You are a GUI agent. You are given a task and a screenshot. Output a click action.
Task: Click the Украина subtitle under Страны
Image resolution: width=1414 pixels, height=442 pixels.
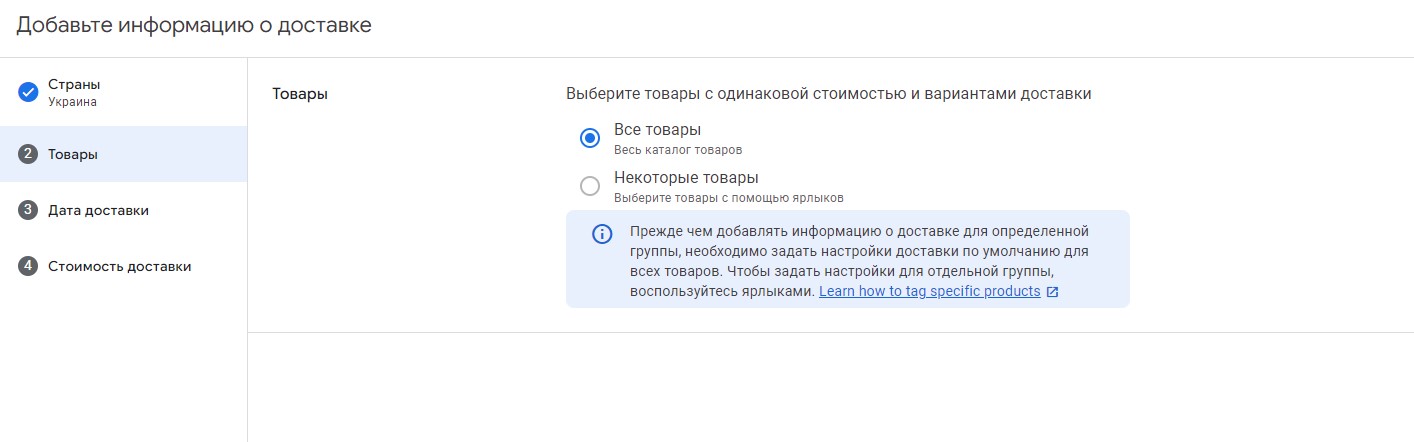pyautogui.click(x=72, y=101)
